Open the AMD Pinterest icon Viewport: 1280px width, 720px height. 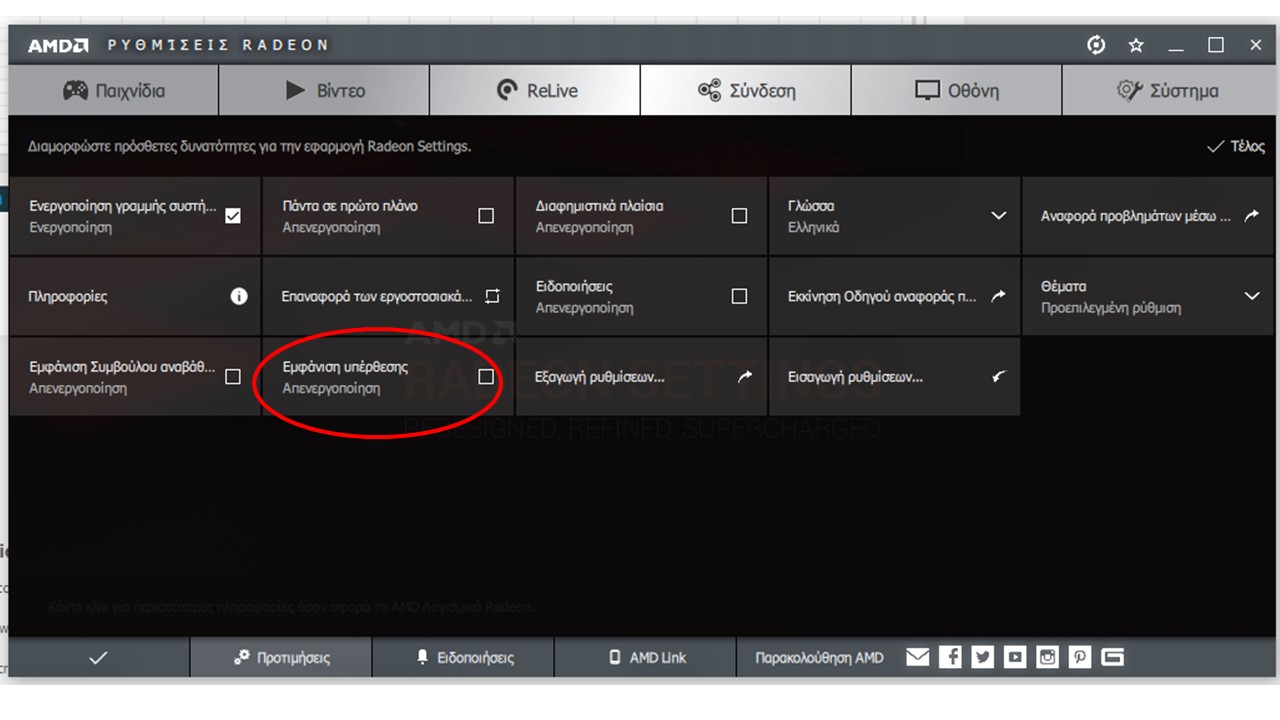(1079, 657)
